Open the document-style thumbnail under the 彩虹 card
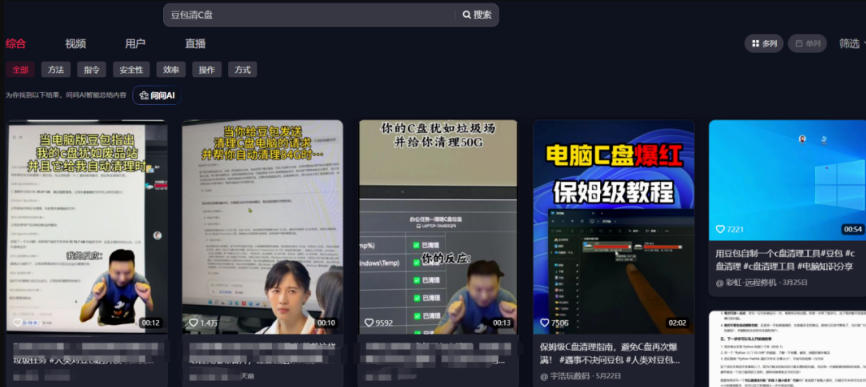The image size is (866, 387). [x=788, y=348]
